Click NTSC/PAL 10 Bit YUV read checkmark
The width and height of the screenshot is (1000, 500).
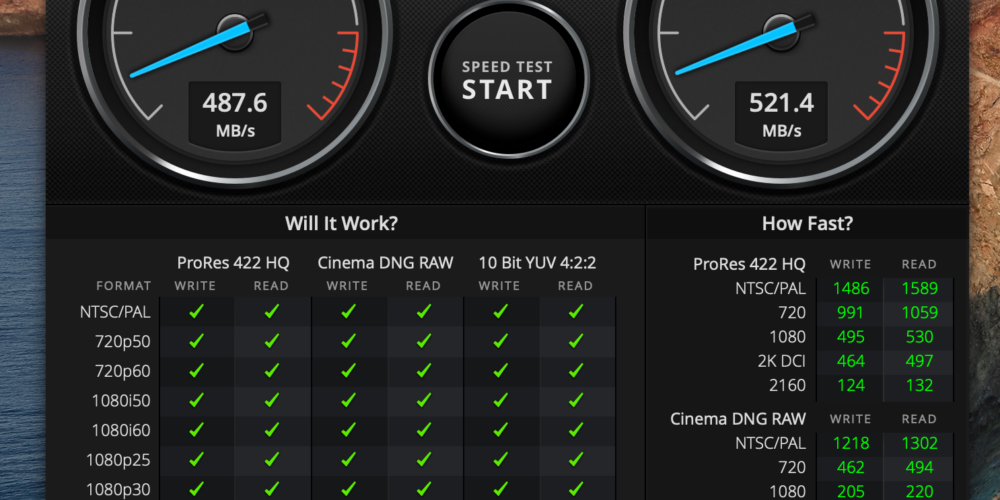coord(577,311)
